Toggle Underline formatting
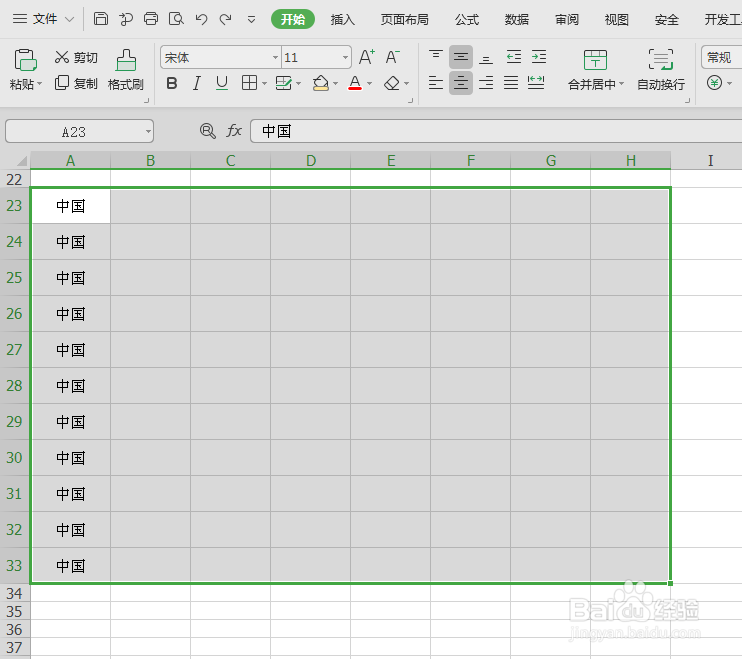The image size is (742, 659). (221, 83)
